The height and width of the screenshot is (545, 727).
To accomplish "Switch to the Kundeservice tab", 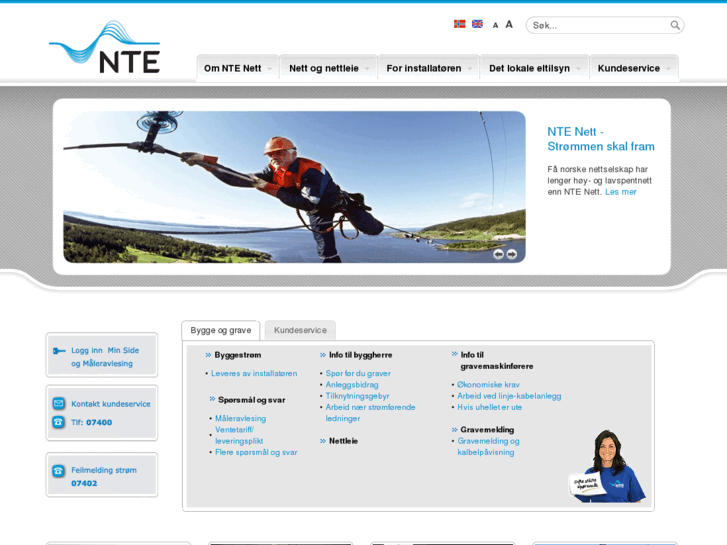I will click(x=300, y=330).
